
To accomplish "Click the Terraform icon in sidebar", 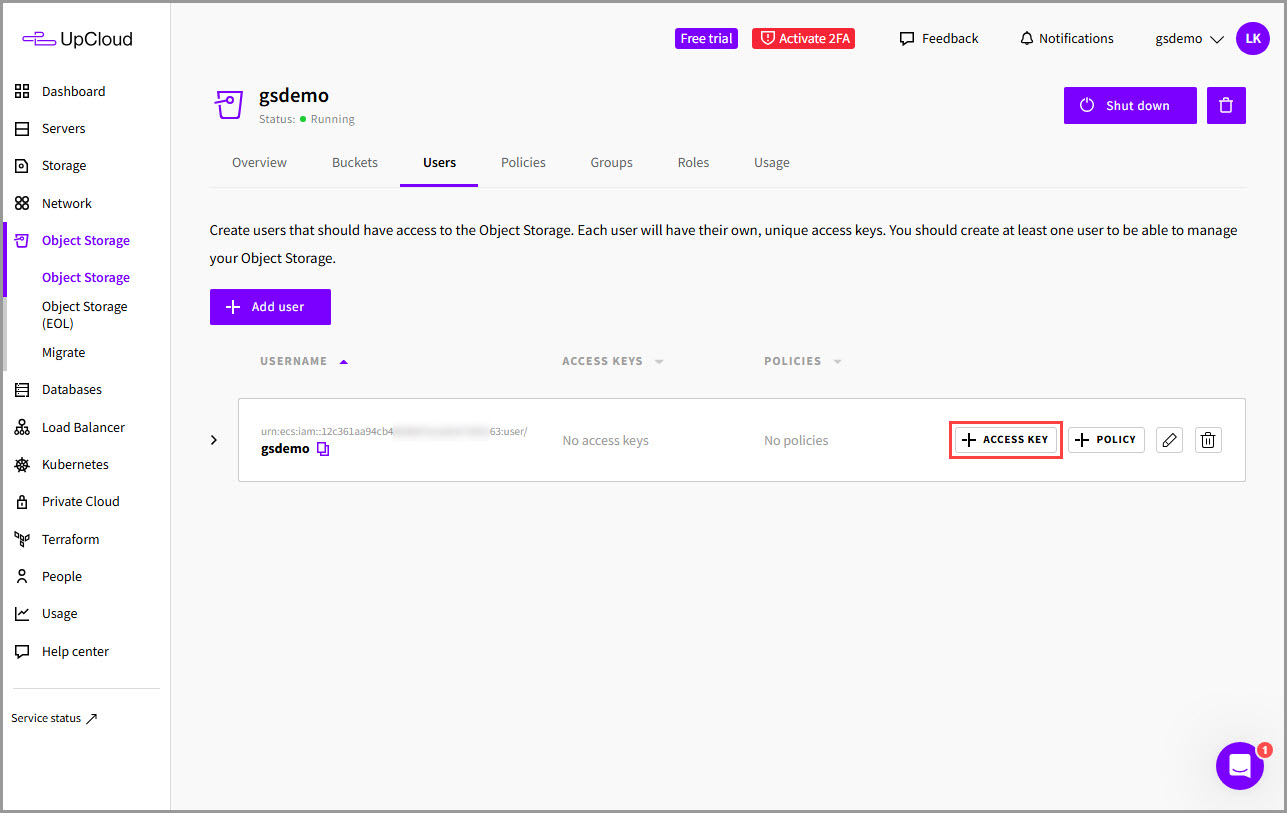I will tap(22, 540).
